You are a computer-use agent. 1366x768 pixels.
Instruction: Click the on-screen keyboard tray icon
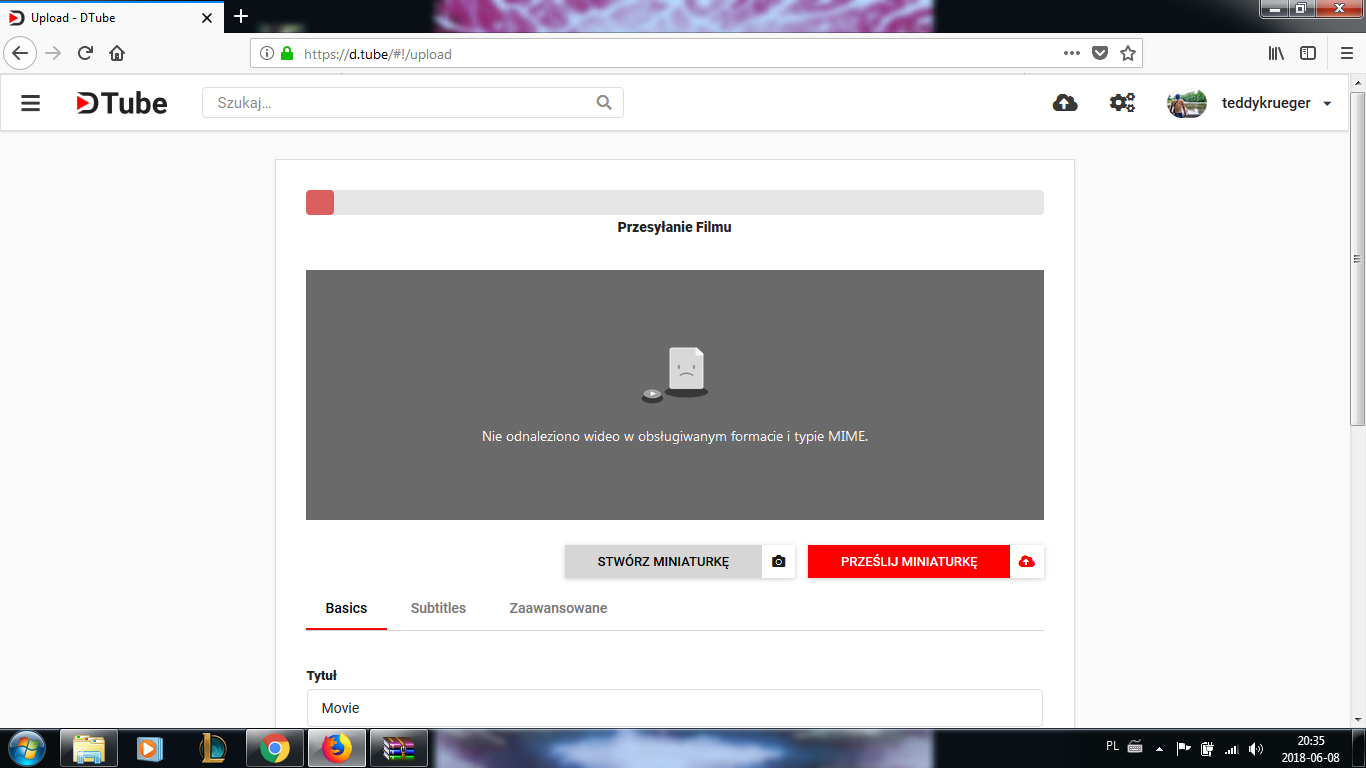(x=1135, y=746)
